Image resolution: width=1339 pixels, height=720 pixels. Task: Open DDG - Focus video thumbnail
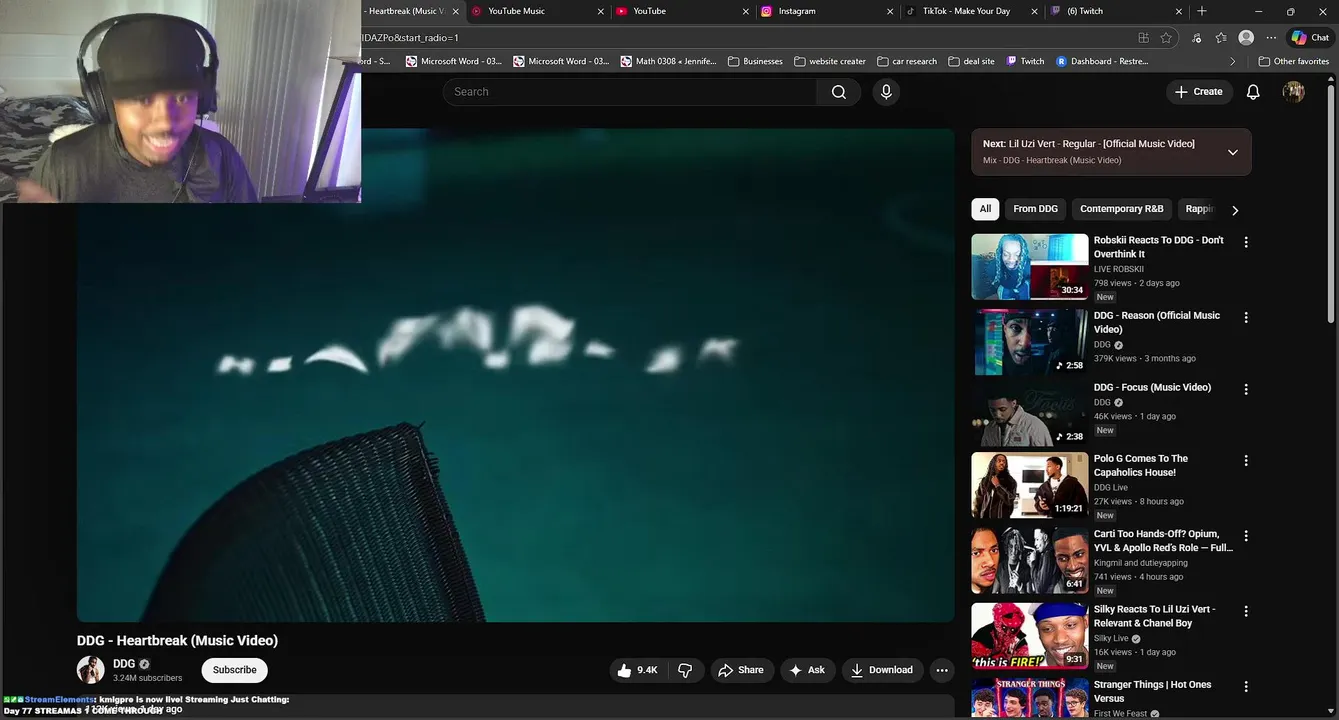[x=1029, y=414]
